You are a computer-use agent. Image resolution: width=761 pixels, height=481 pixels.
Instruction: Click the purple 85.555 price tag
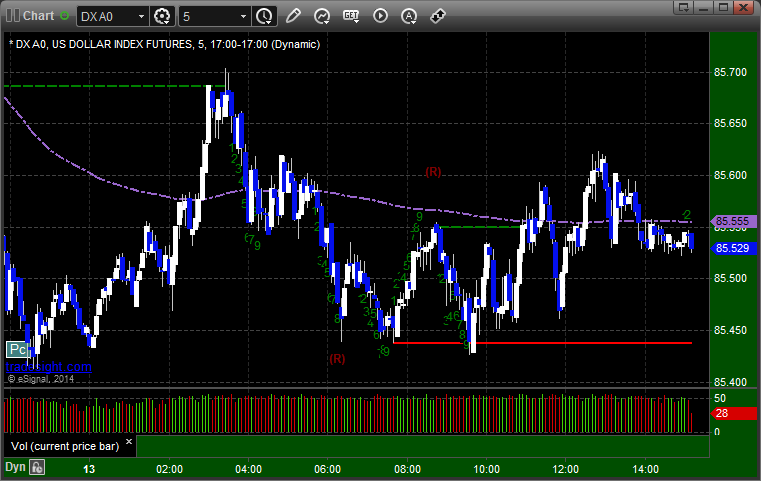click(733, 221)
